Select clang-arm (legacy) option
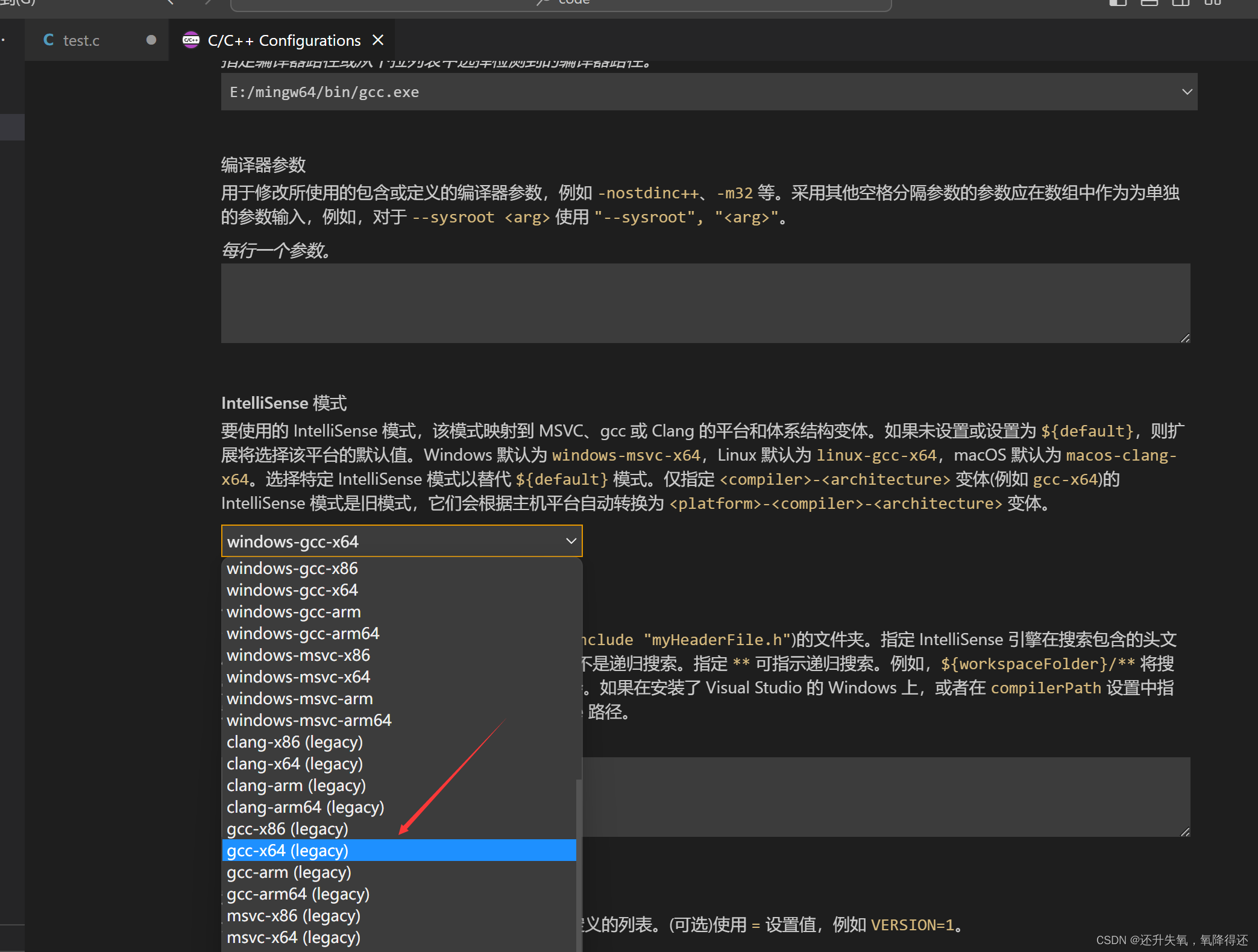Viewport: 1258px width, 952px height. click(x=398, y=786)
